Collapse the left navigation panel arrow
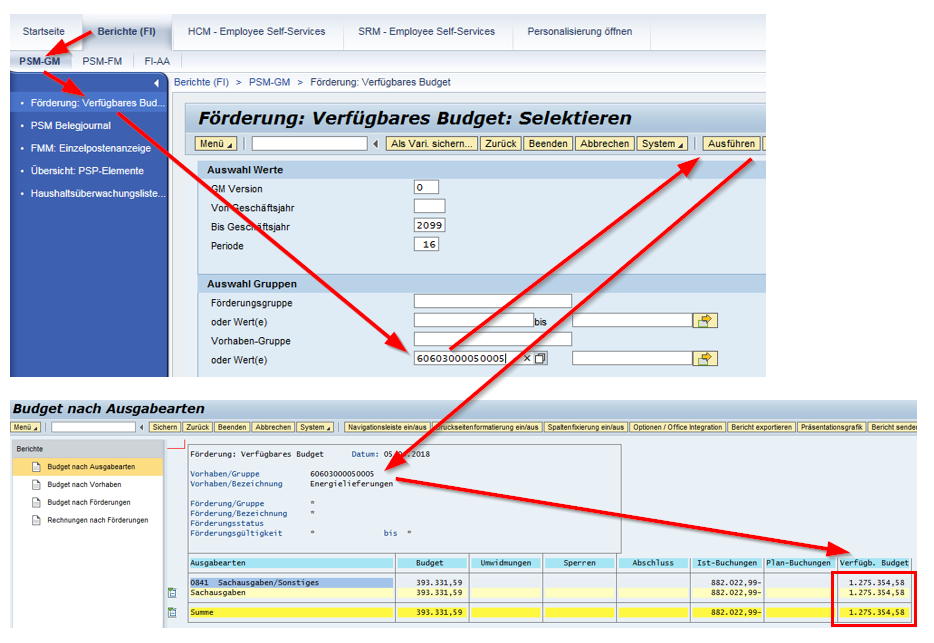The height and width of the screenshot is (643, 934). 156,83
